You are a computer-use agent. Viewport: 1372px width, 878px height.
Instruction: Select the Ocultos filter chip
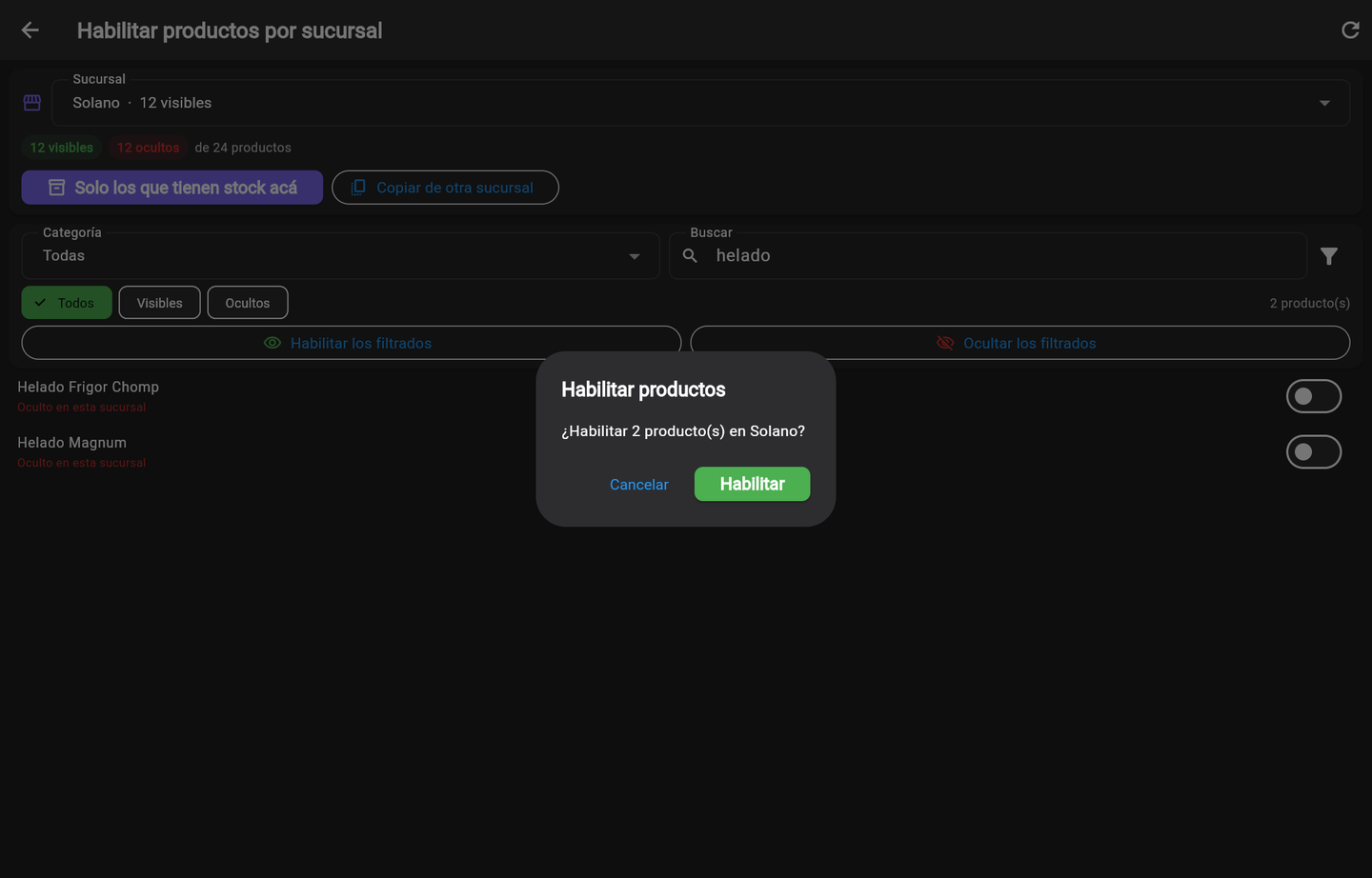248,303
